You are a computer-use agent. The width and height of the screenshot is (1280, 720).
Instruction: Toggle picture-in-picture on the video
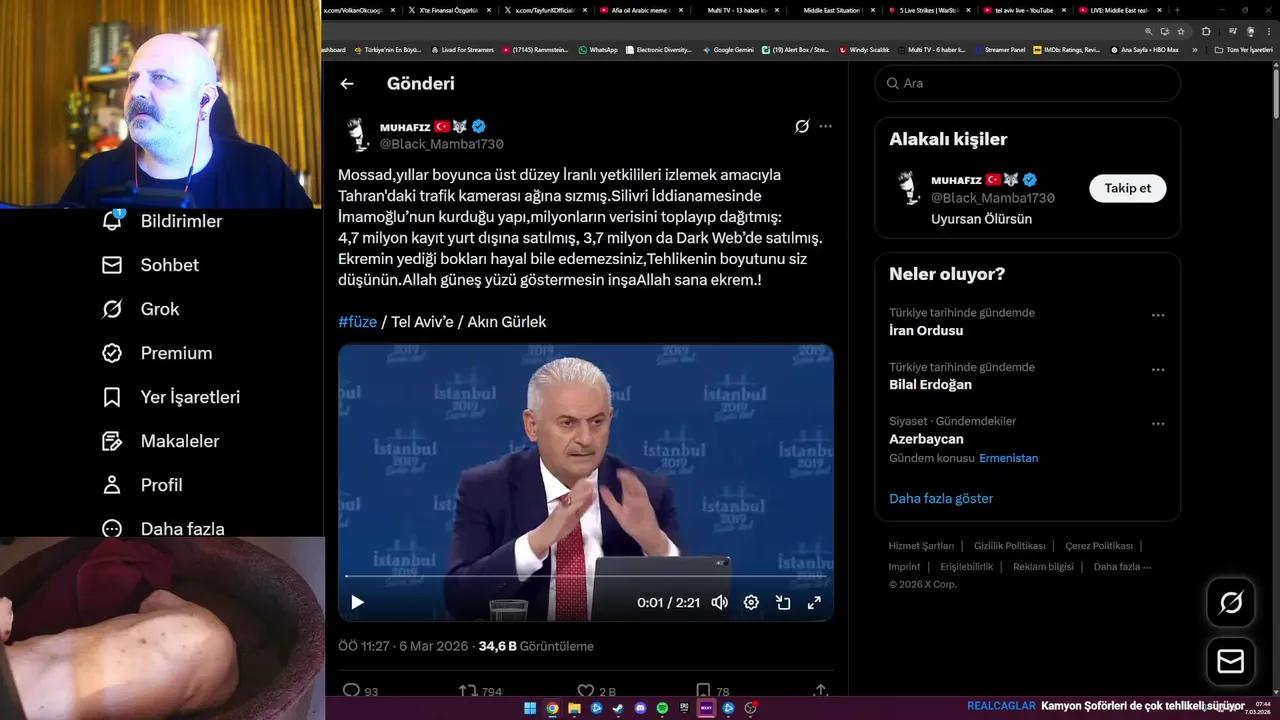(x=783, y=602)
